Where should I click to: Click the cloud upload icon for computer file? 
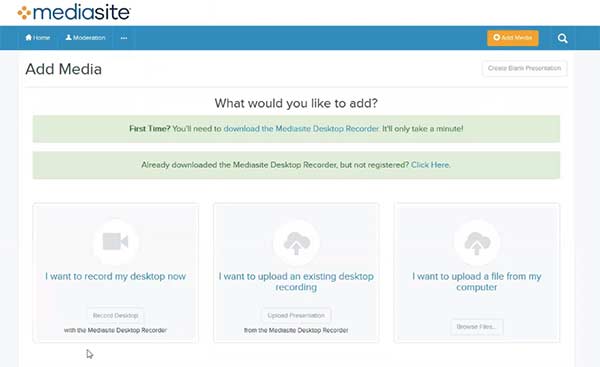click(x=477, y=243)
